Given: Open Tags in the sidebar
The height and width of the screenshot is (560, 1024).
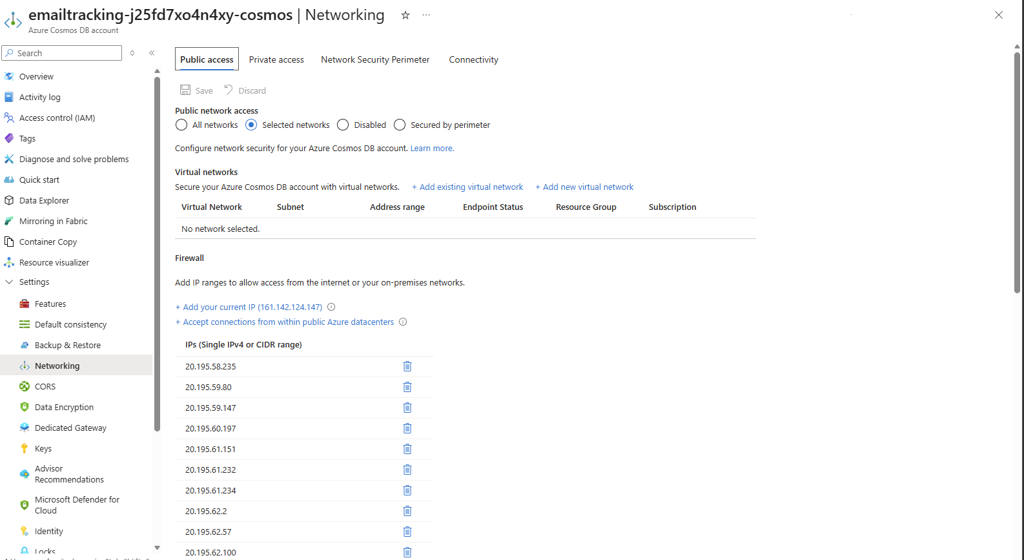Looking at the screenshot, I should tap(27, 138).
